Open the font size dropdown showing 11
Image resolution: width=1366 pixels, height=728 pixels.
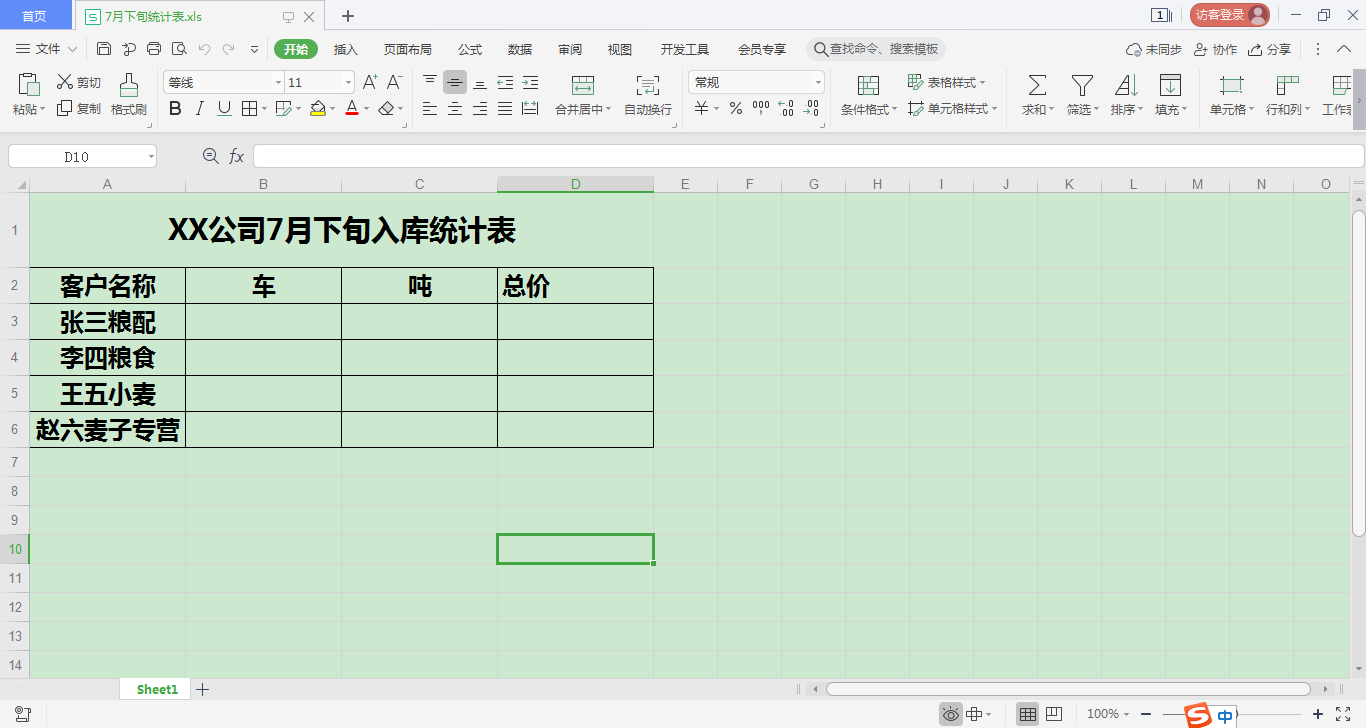point(348,82)
